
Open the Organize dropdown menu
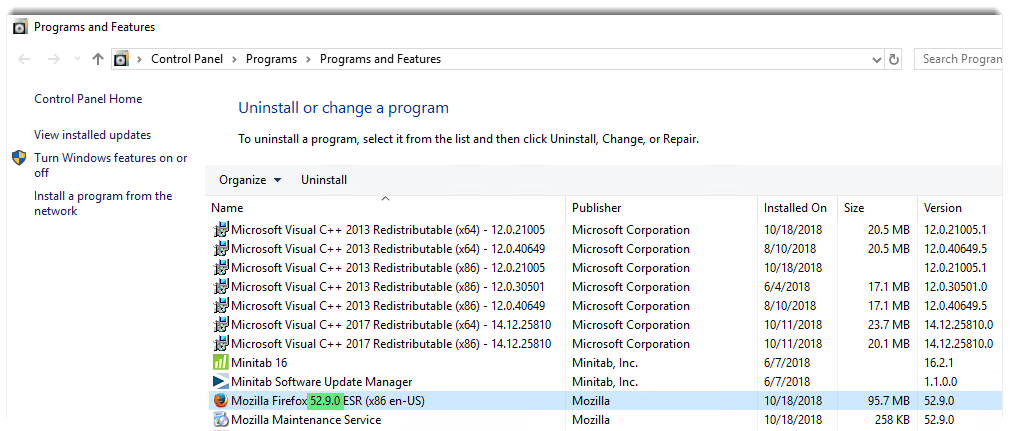[250, 180]
